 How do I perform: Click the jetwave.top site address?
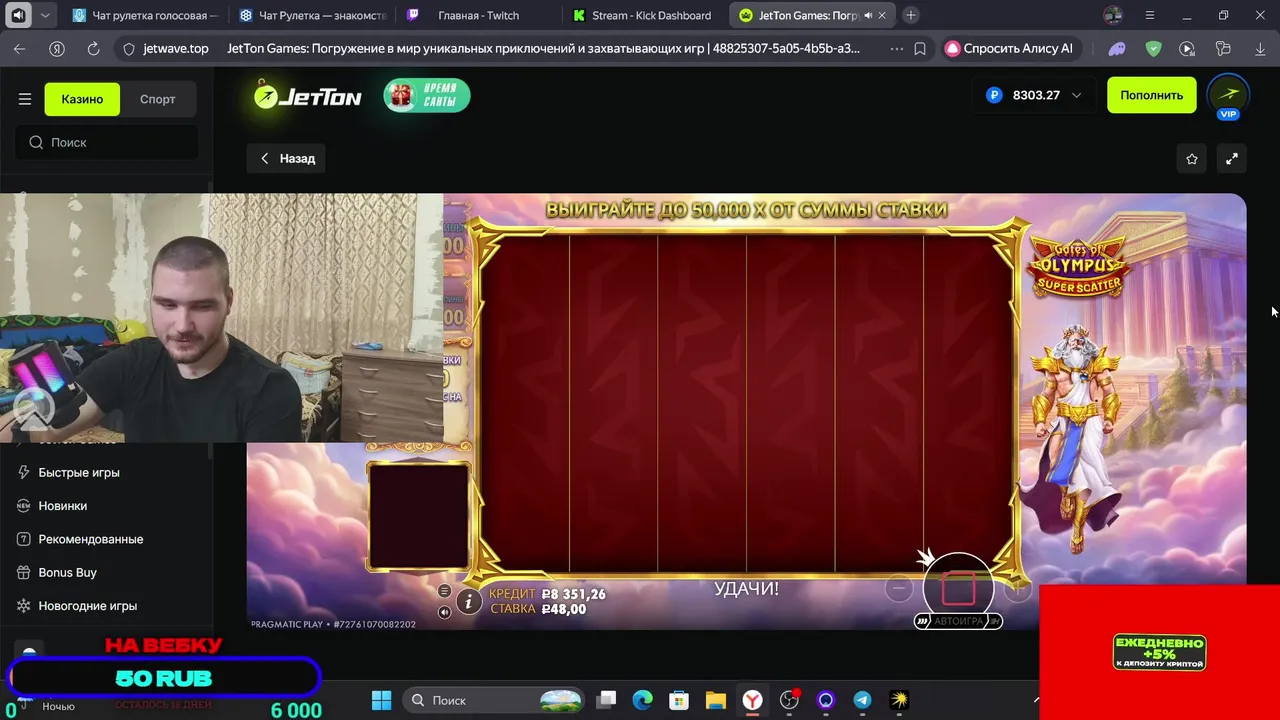point(176,48)
